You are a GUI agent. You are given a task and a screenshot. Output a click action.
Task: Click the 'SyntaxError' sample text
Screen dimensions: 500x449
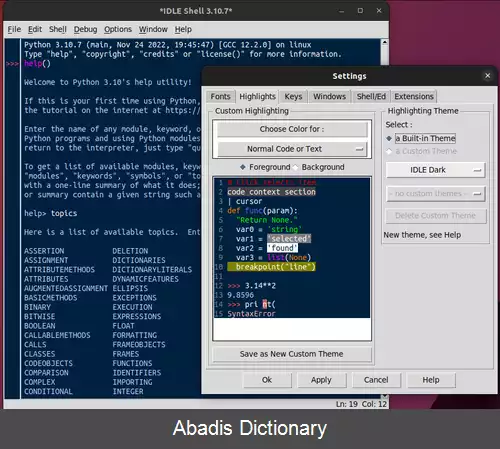point(251,314)
